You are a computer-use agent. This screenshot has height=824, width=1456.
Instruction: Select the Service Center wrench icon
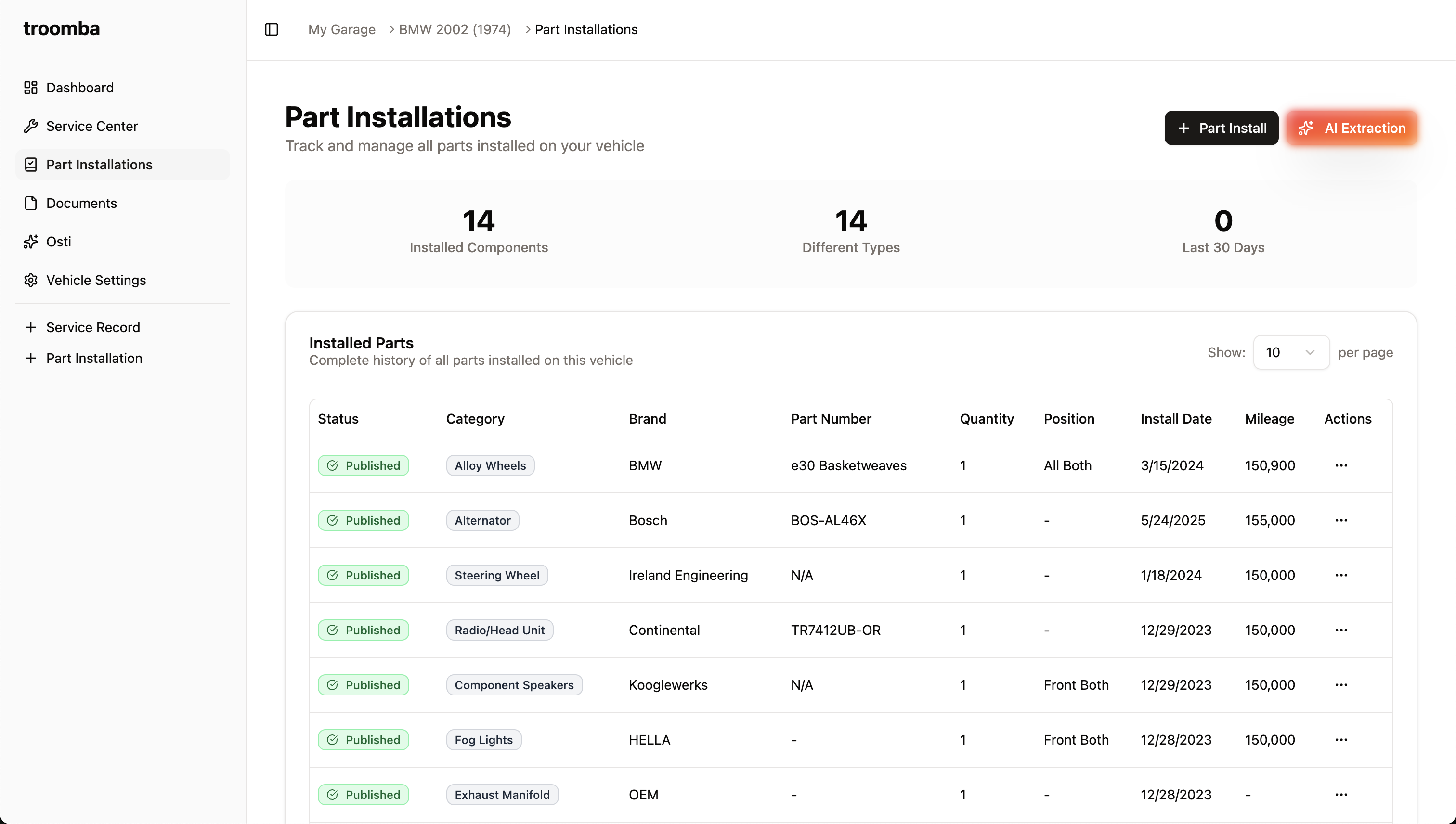point(31,126)
